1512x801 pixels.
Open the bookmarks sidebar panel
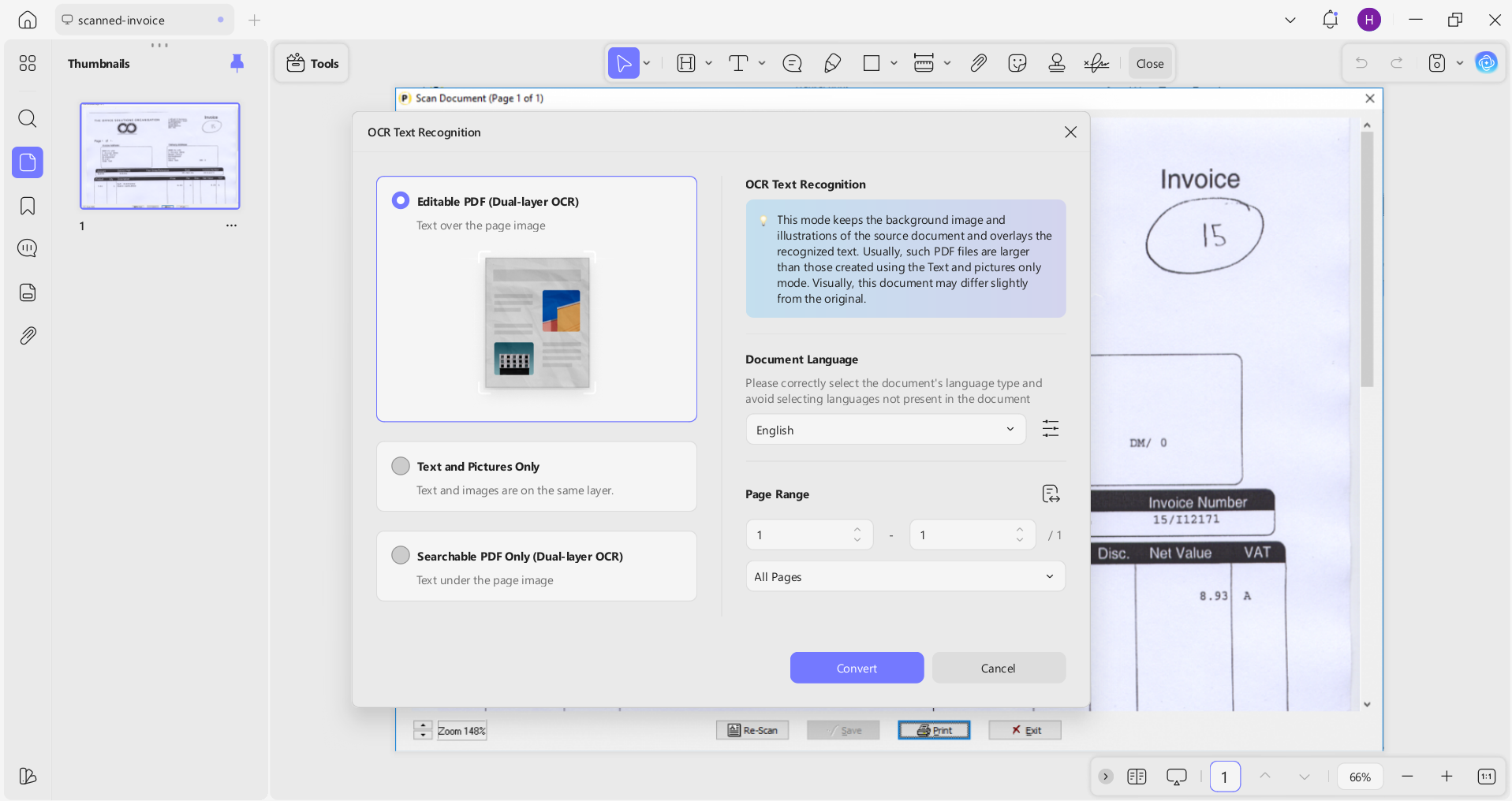click(28, 206)
